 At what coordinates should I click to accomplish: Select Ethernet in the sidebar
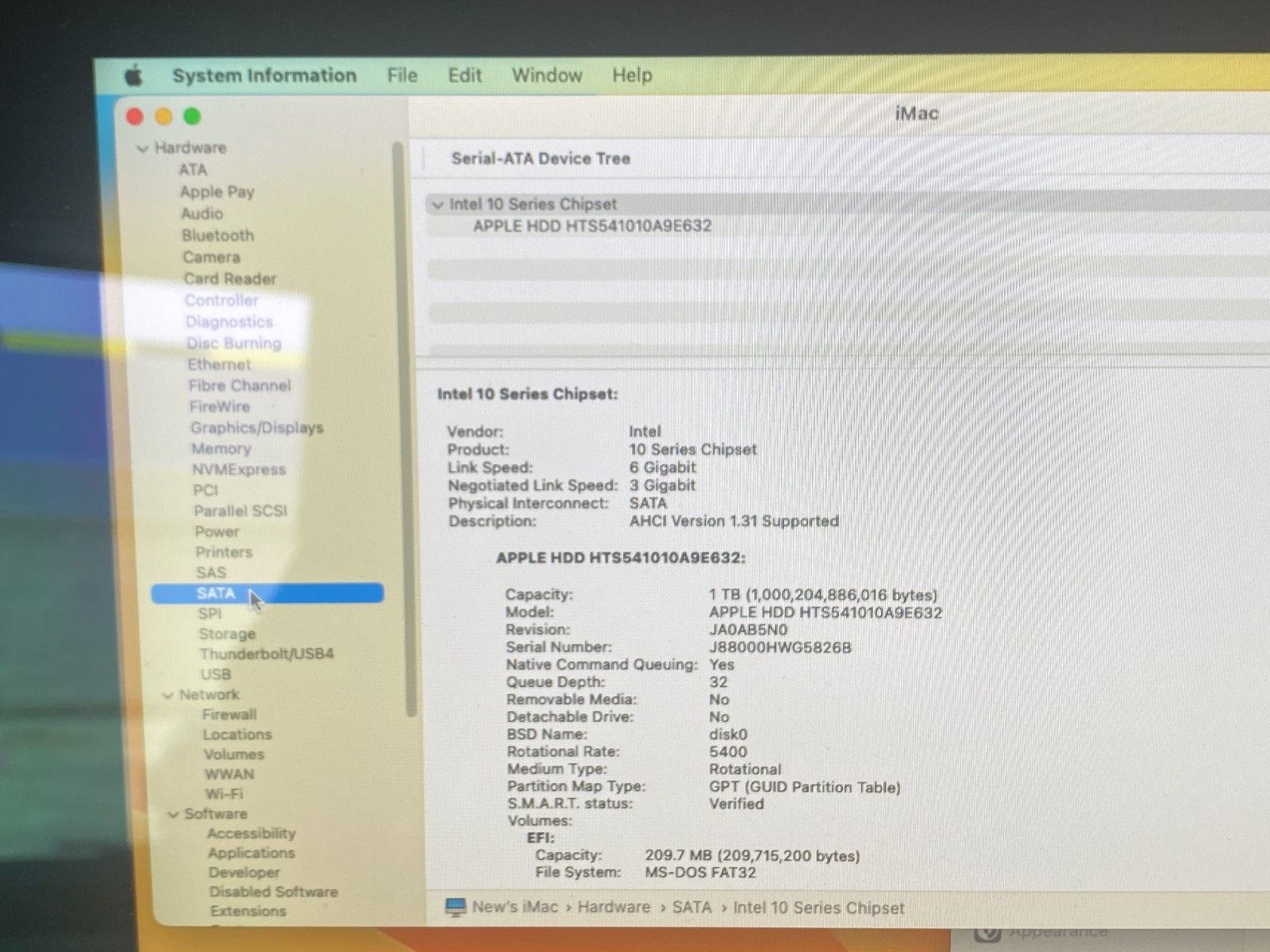(x=219, y=364)
